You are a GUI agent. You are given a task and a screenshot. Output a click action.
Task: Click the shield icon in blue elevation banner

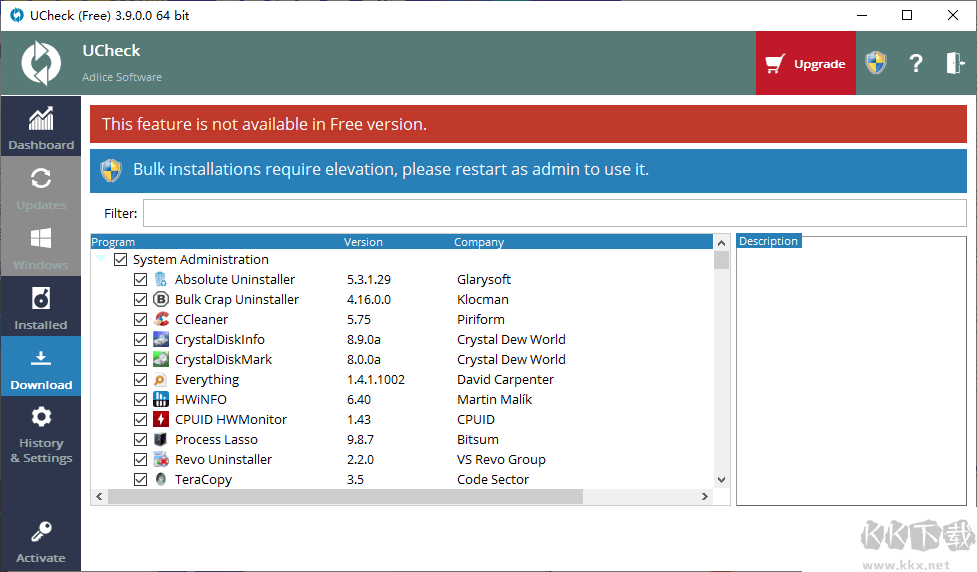[x=111, y=169]
